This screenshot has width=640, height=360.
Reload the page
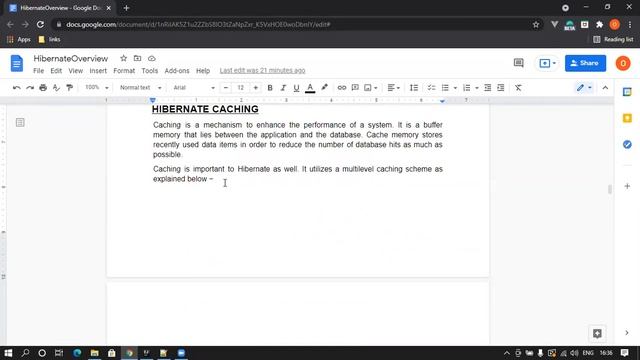[x=40, y=24]
